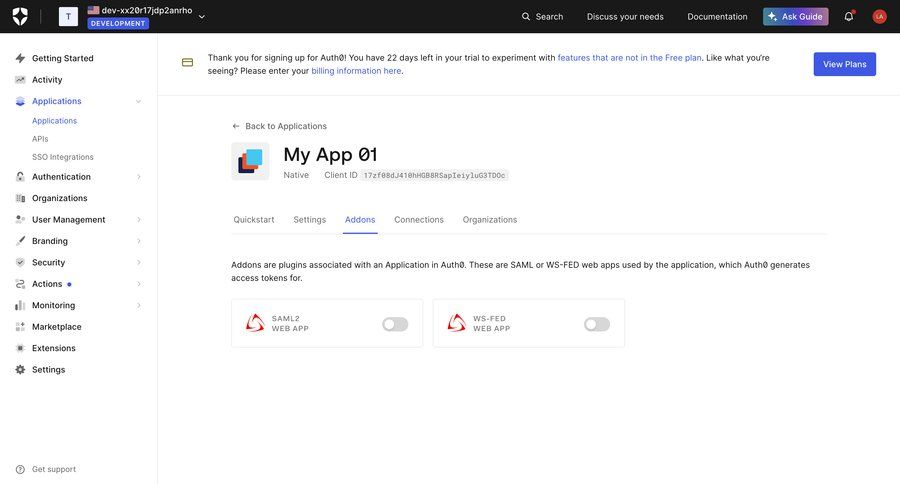Image resolution: width=900 pixels, height=484 pixels.
Task: Click the My App 01 logo thumbnail
Action: click(x=250, y=161)
